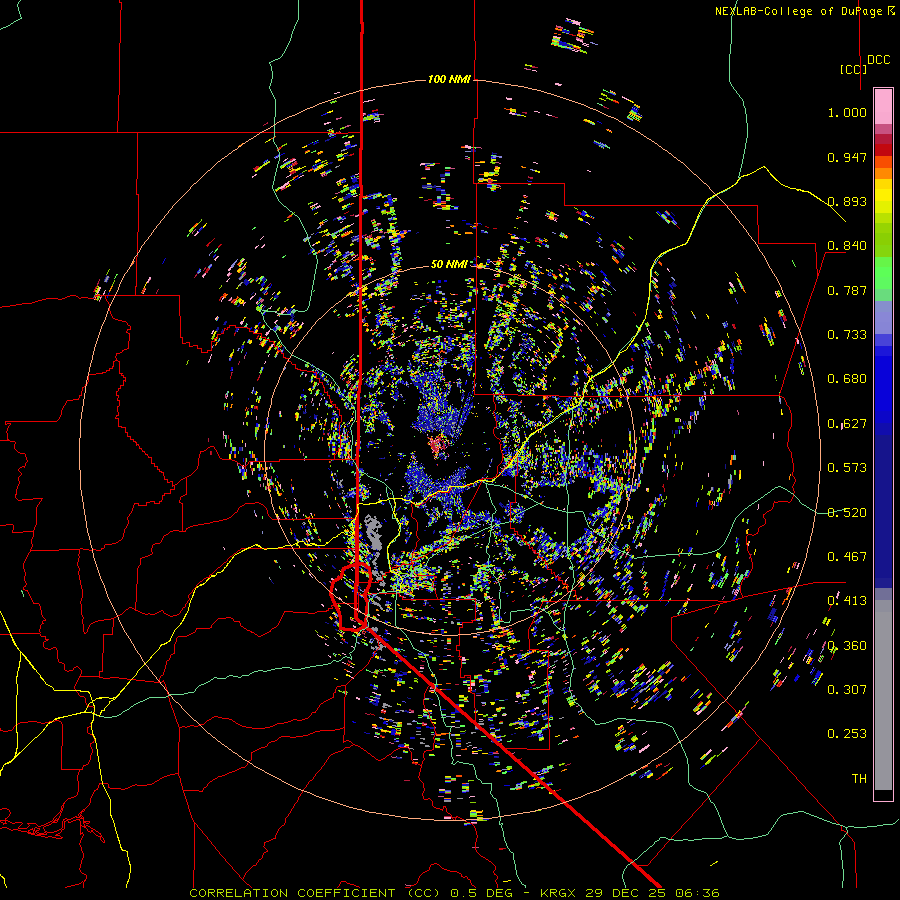Pick the red color band beside 0.947
Viewport: 900px width, 900px height.
point(883,150)
